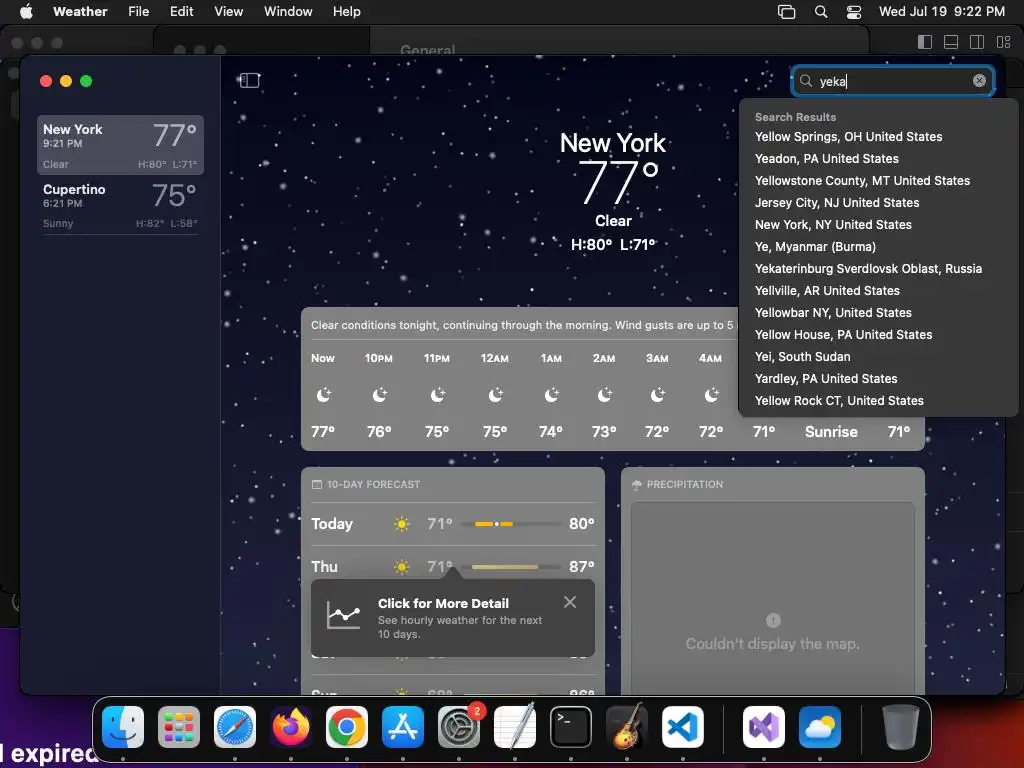Open Visual Studio from the Dock

pyautogui.click(x=763, y=727)
